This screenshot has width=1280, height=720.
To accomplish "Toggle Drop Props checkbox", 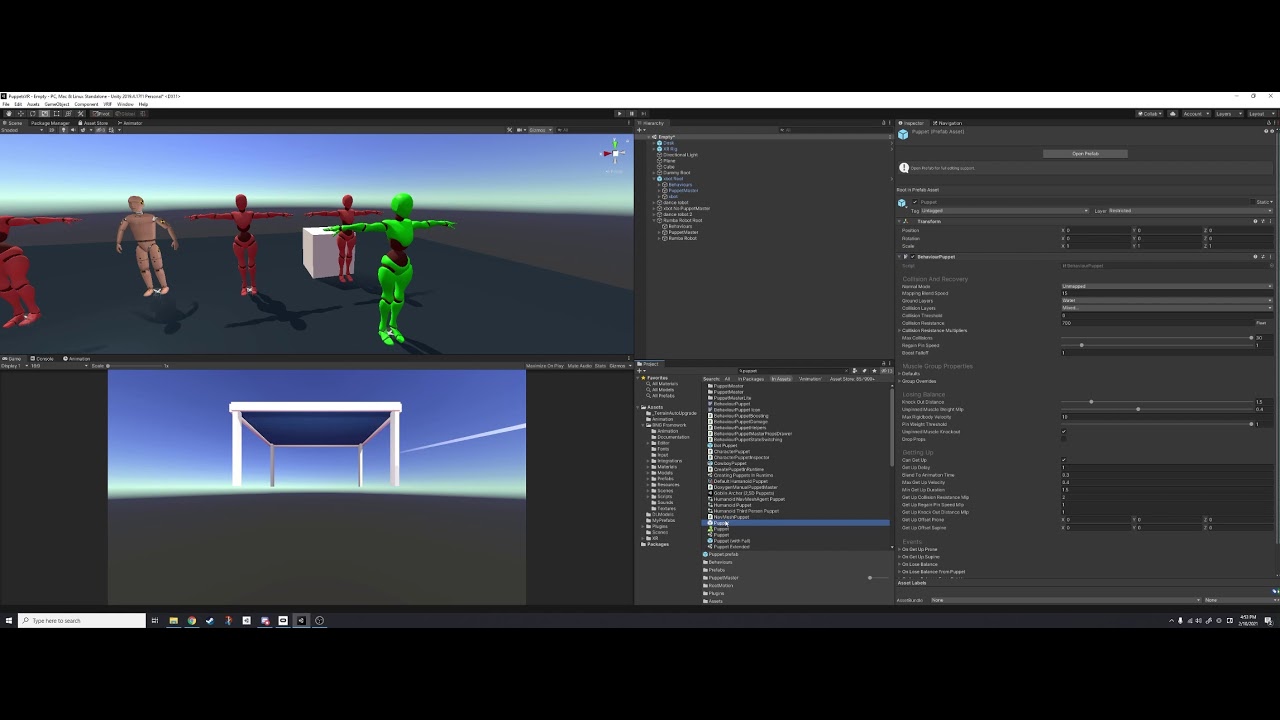I will click(x=1064, y=439).
